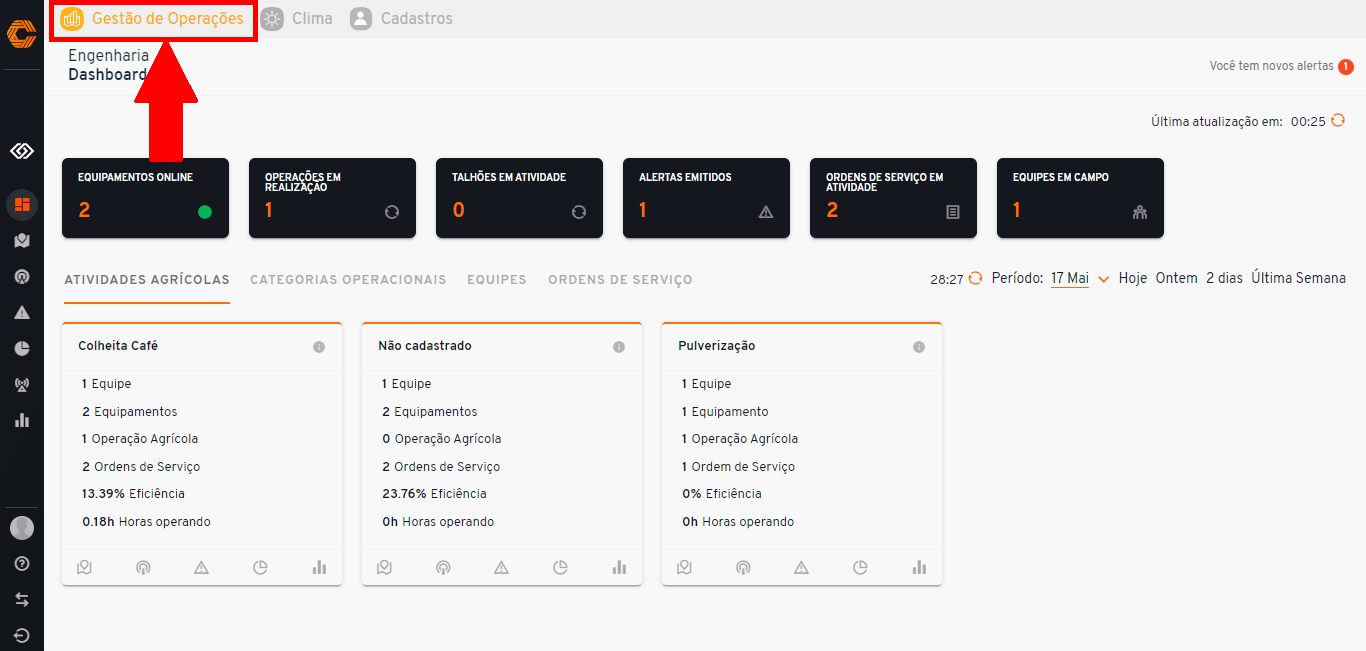Viewport: 1366px width, 651px height.
Task: Select the dashboard icon in sidebar
Action: (22, 204)
